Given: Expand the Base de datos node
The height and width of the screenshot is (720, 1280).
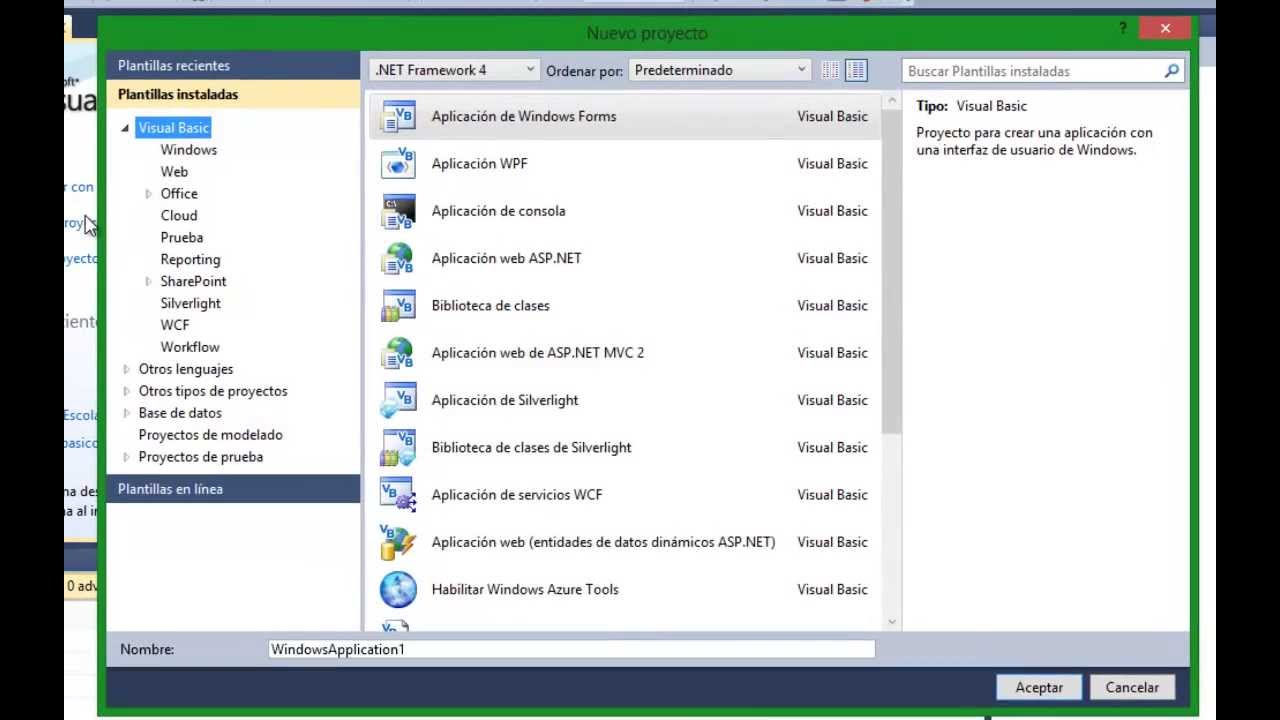Looking at the screenshot, I should tap(126, 414).
